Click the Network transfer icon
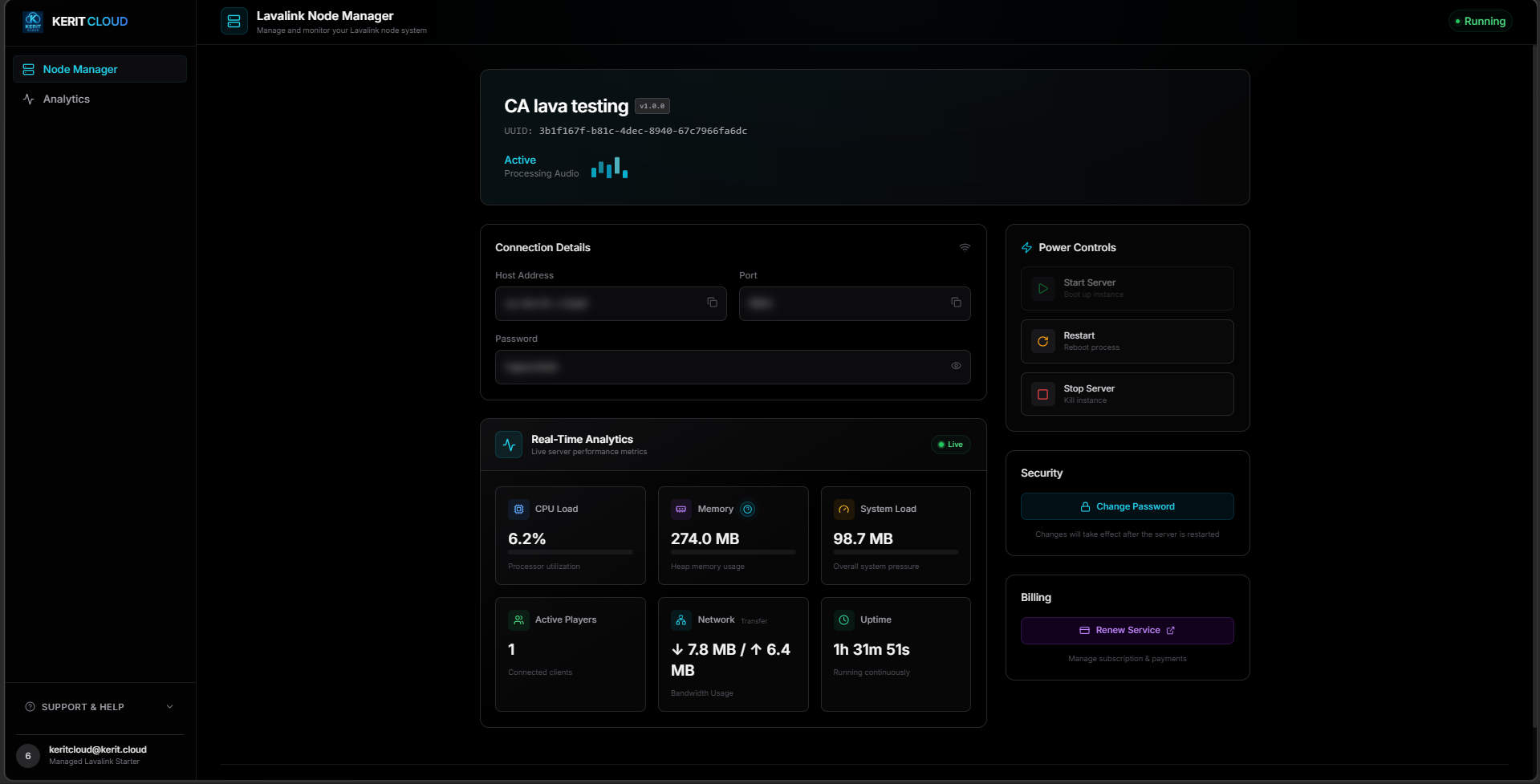The image size is (1540, 784). pyautogui.click(x=681, y=619)
